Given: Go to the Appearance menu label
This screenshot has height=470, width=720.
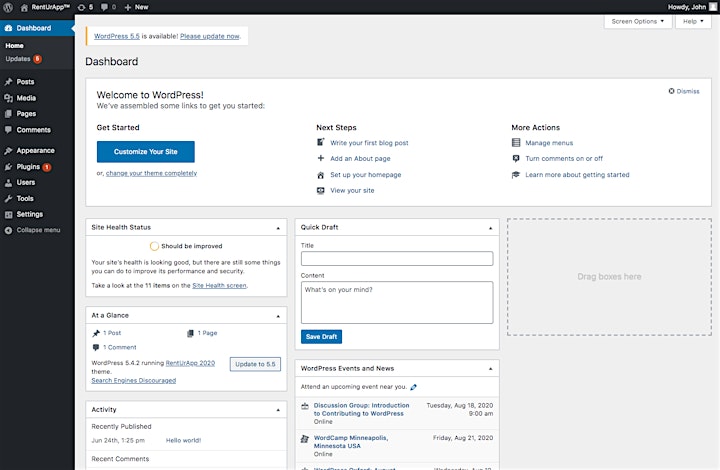Looking at the screenshot, I should [x=35, y=151].
